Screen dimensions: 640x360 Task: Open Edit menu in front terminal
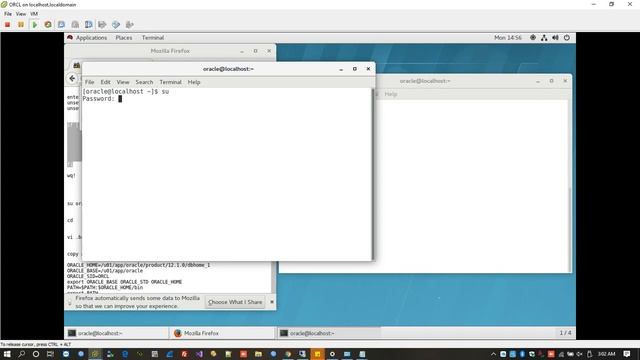(105, 82)
